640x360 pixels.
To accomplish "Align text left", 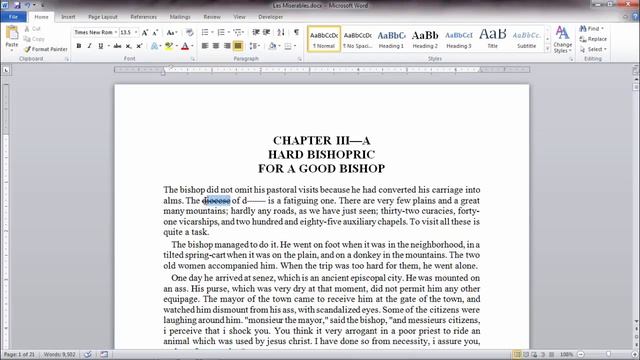I will click(205, 46).
